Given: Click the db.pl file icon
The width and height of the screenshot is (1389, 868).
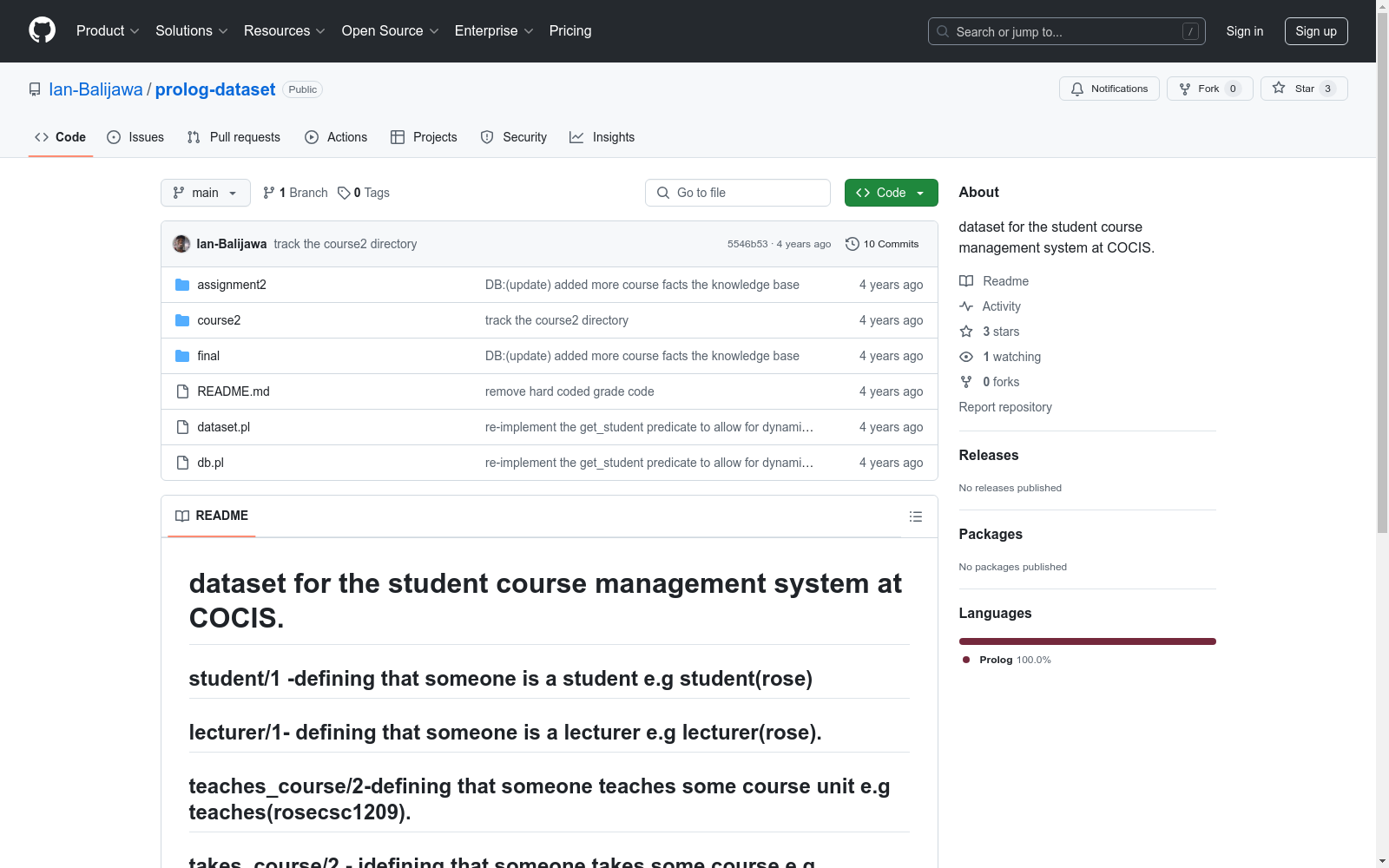Looking at the screenshot, I should pos(182,463).
